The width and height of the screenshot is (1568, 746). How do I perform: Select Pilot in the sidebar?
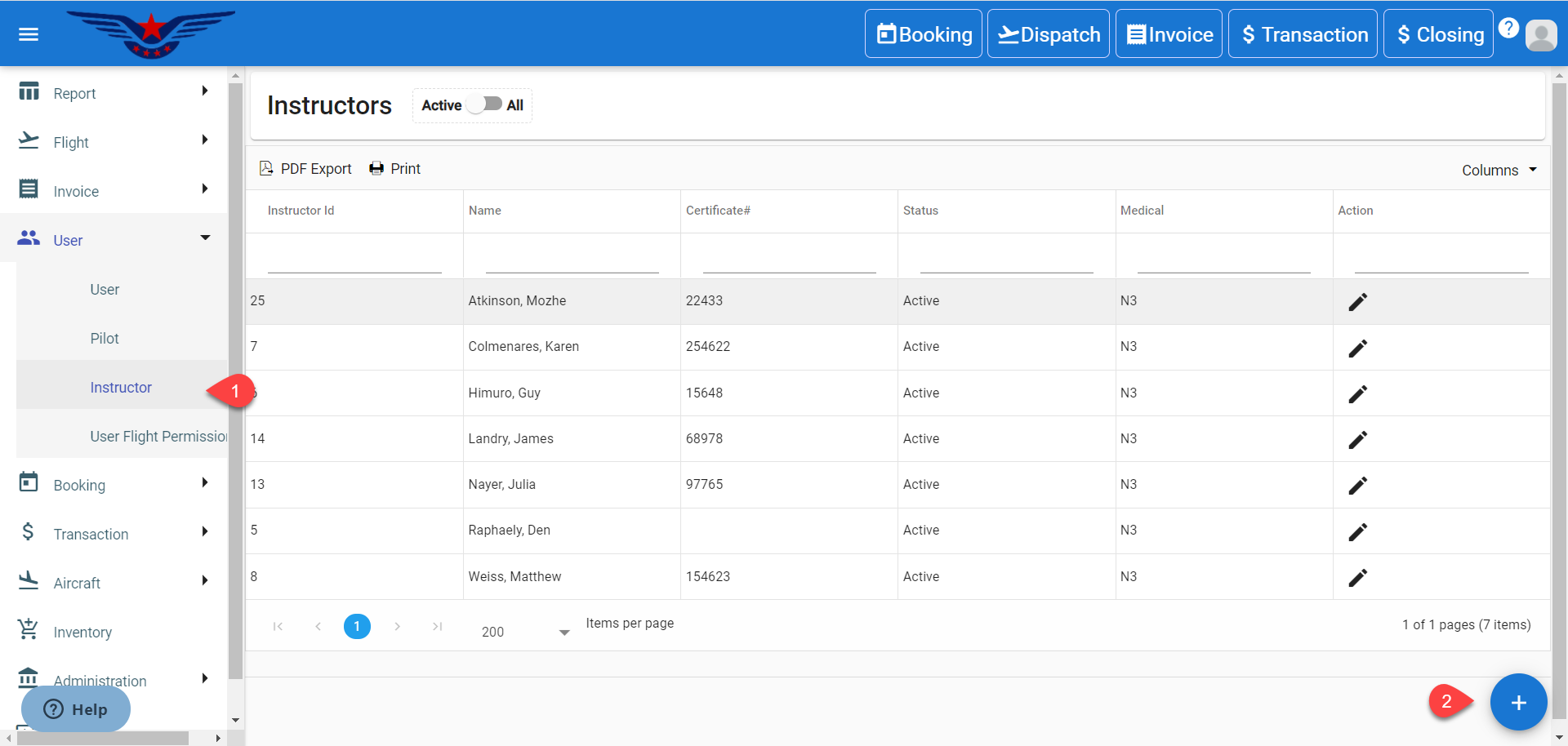(x=105, y=338)
